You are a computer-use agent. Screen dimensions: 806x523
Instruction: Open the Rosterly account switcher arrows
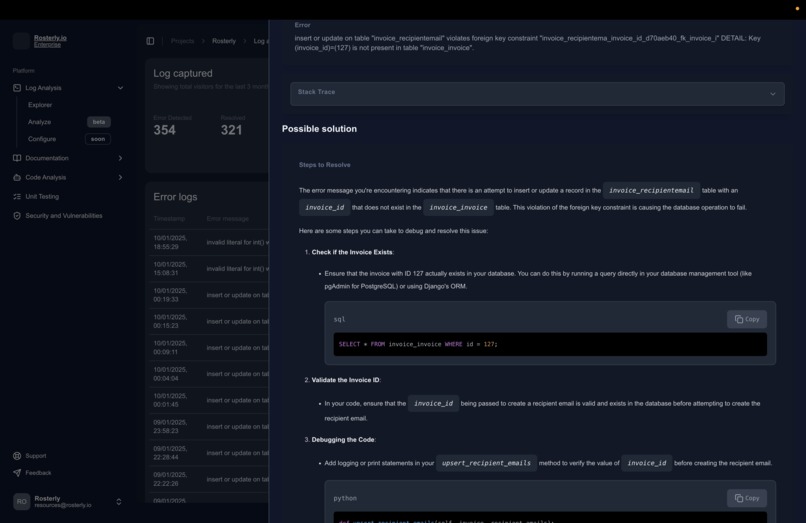[119, 501]
